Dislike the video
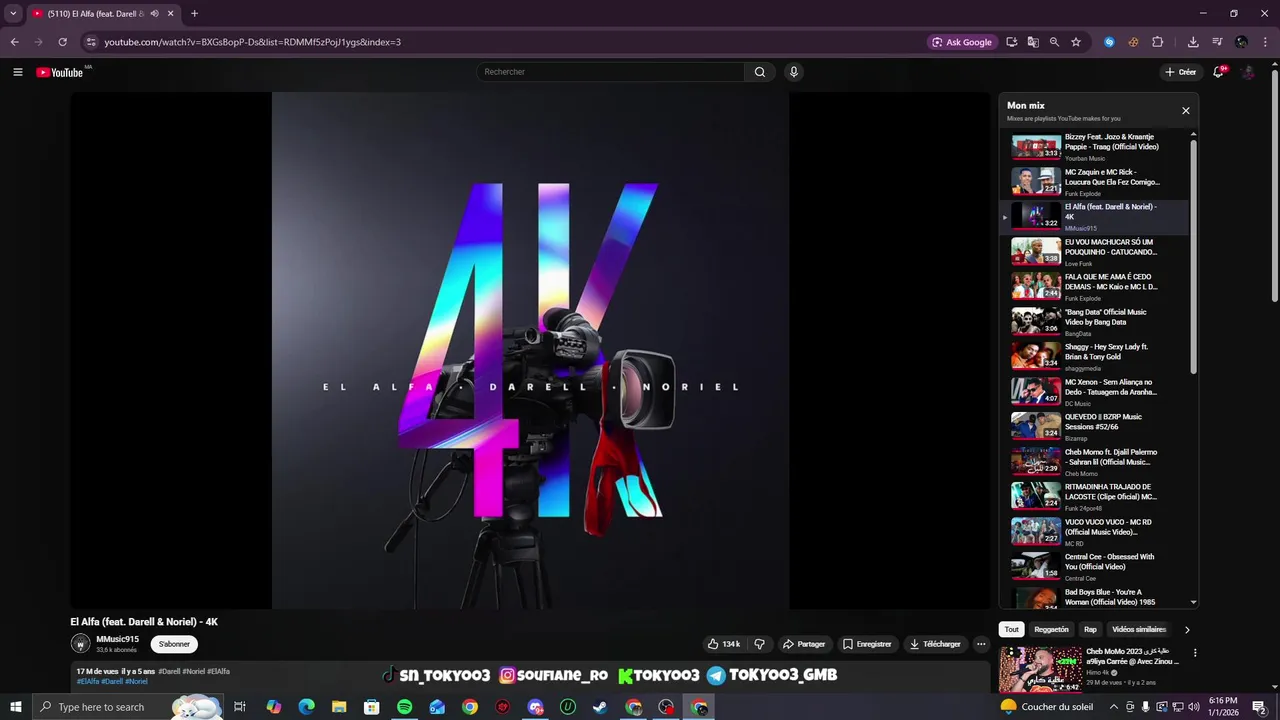The height and width of the screenshot is (720, 1280). [759, 644]
